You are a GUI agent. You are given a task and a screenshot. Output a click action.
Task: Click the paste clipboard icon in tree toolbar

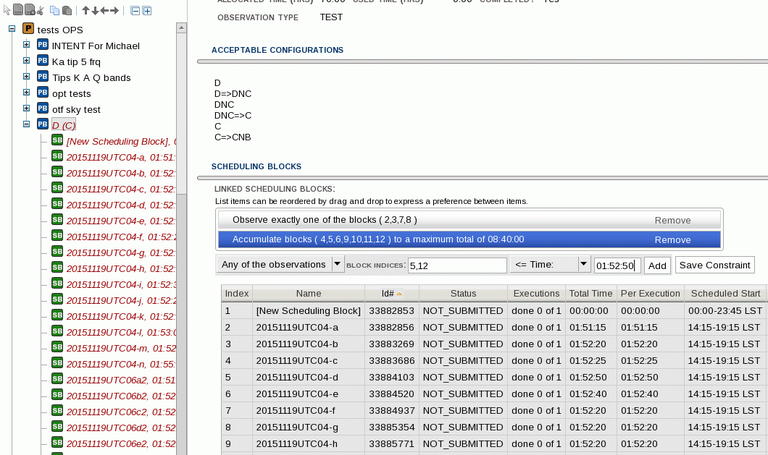pos(66,11)
